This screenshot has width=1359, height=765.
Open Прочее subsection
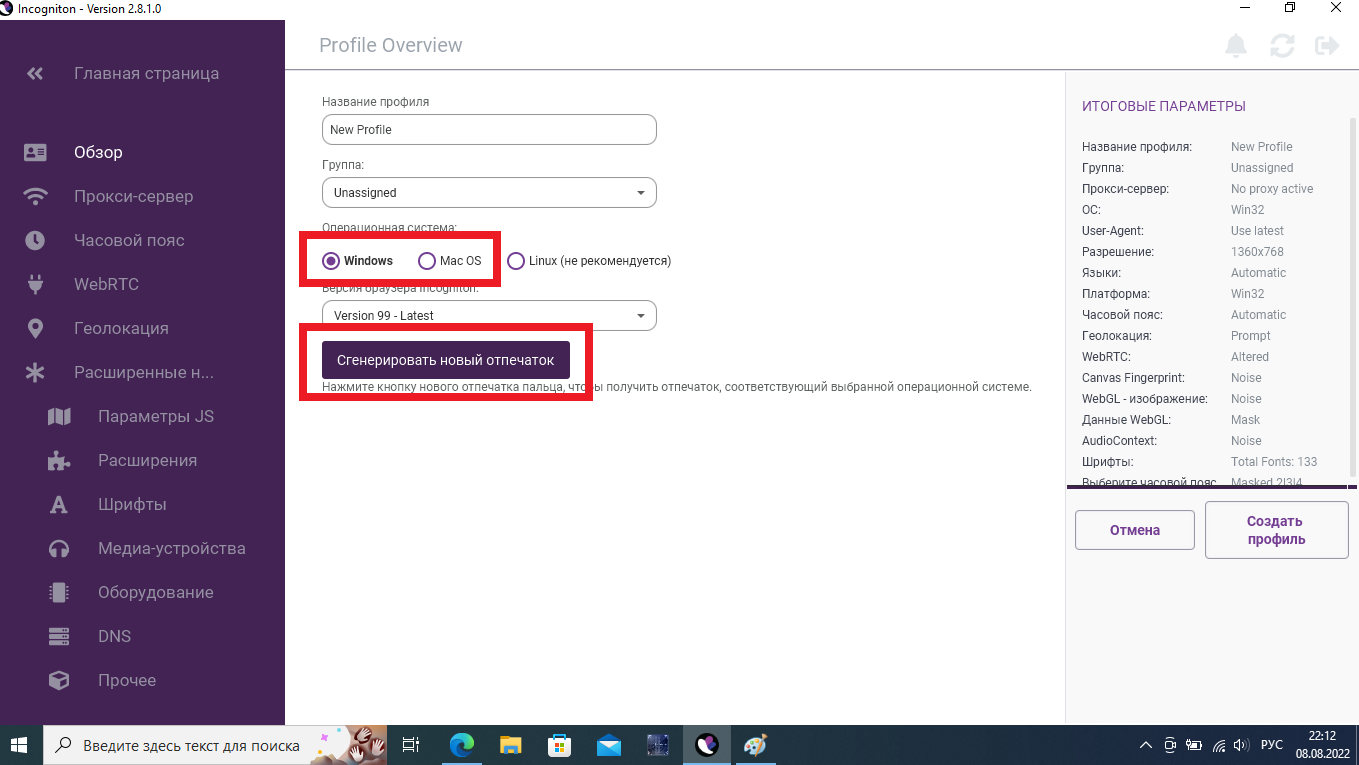point(127,680)
